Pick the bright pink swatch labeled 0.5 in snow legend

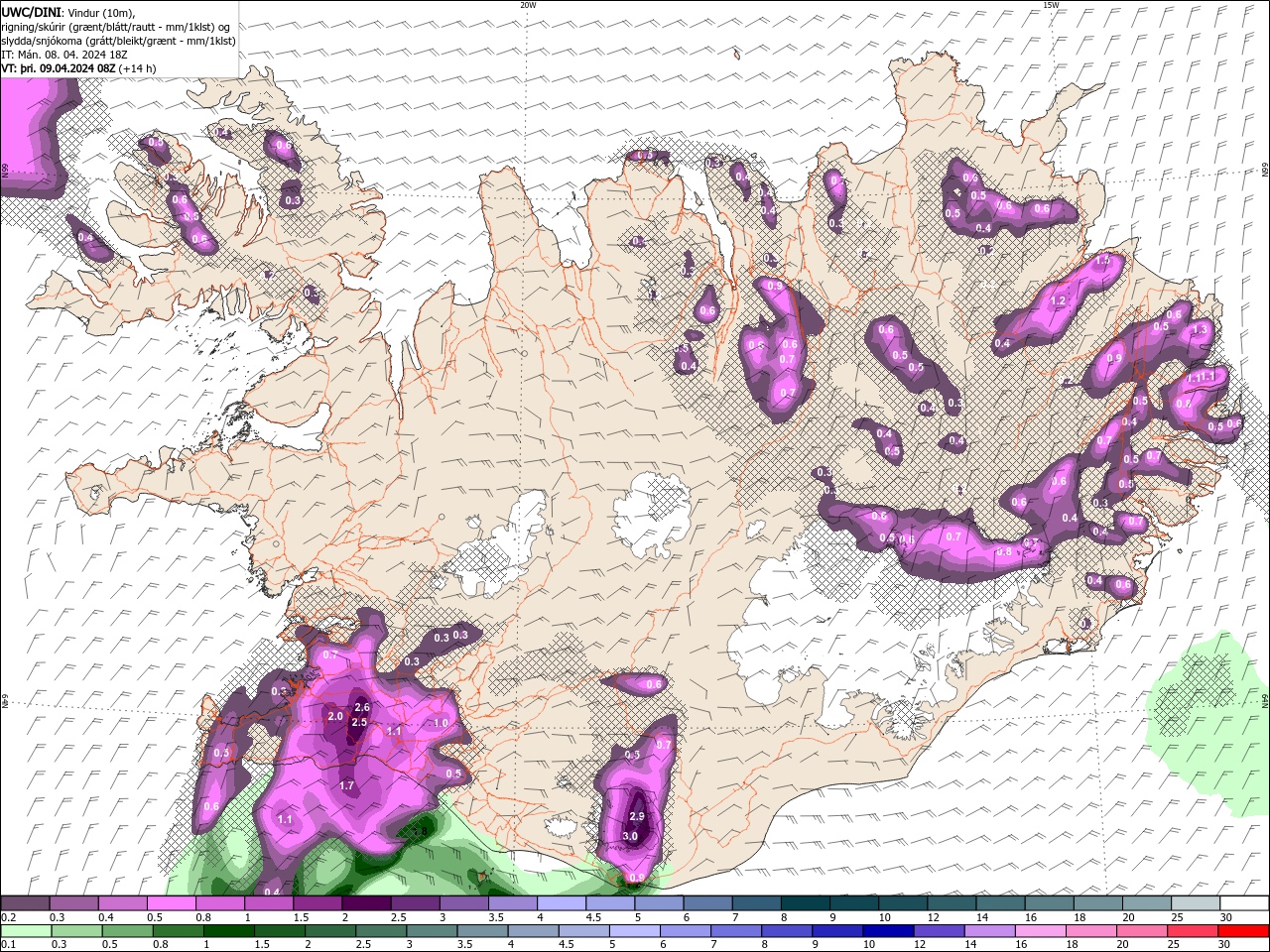pos(171,903)
